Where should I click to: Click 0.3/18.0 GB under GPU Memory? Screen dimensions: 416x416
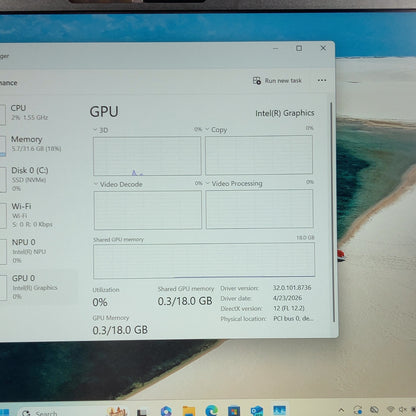[x=120, y=330]
